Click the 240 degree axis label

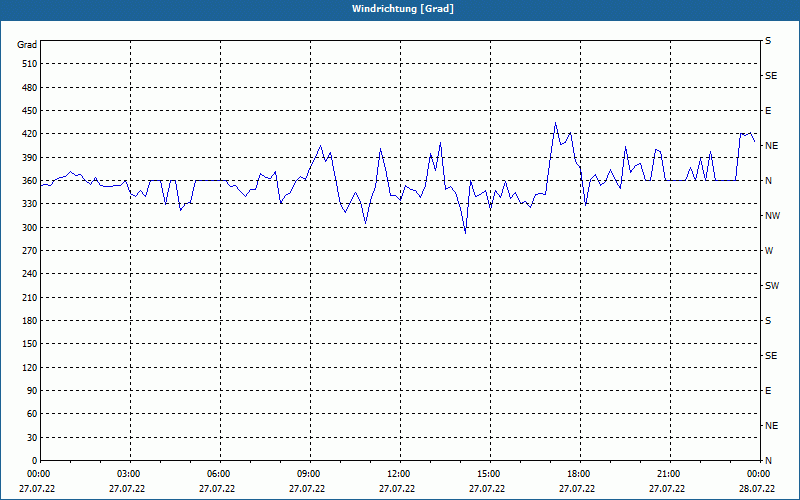pyautogui.click(x=30, y=274)
